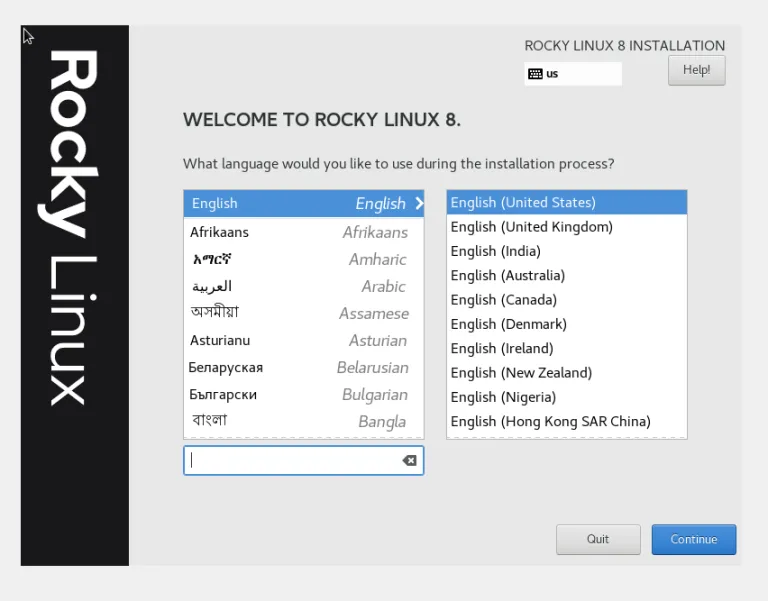Viewport: 768px width, 601px height.
Task: Choose English (India) locale
Action: tap(567, 251)
